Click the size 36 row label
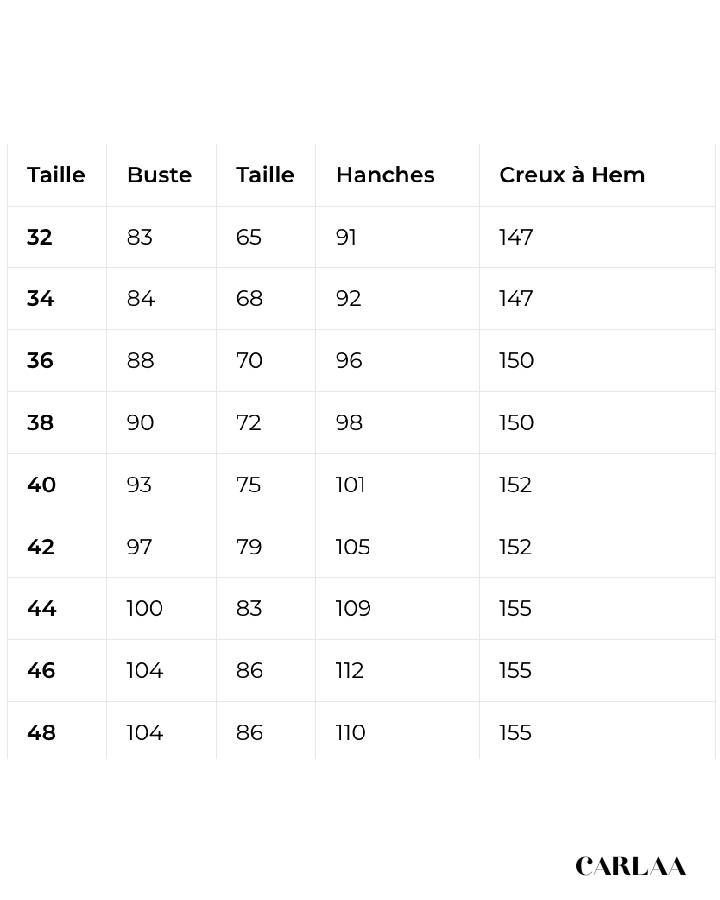This screenshot has height=900, width=720. (40, 360)
